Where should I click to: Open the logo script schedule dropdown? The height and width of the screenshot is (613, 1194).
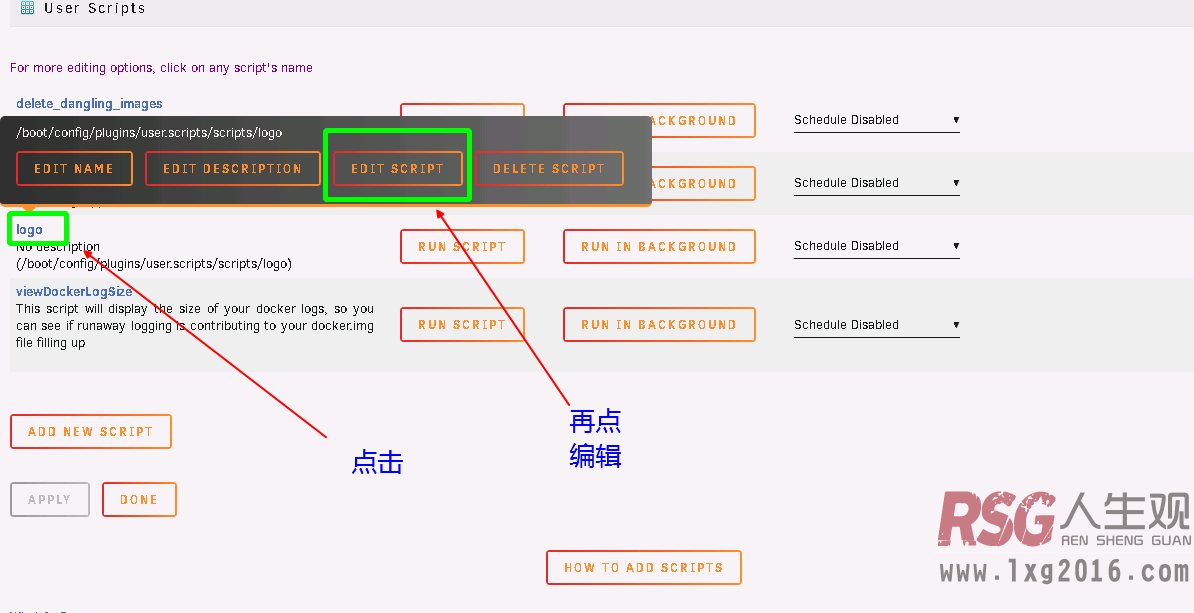point(876,246)
